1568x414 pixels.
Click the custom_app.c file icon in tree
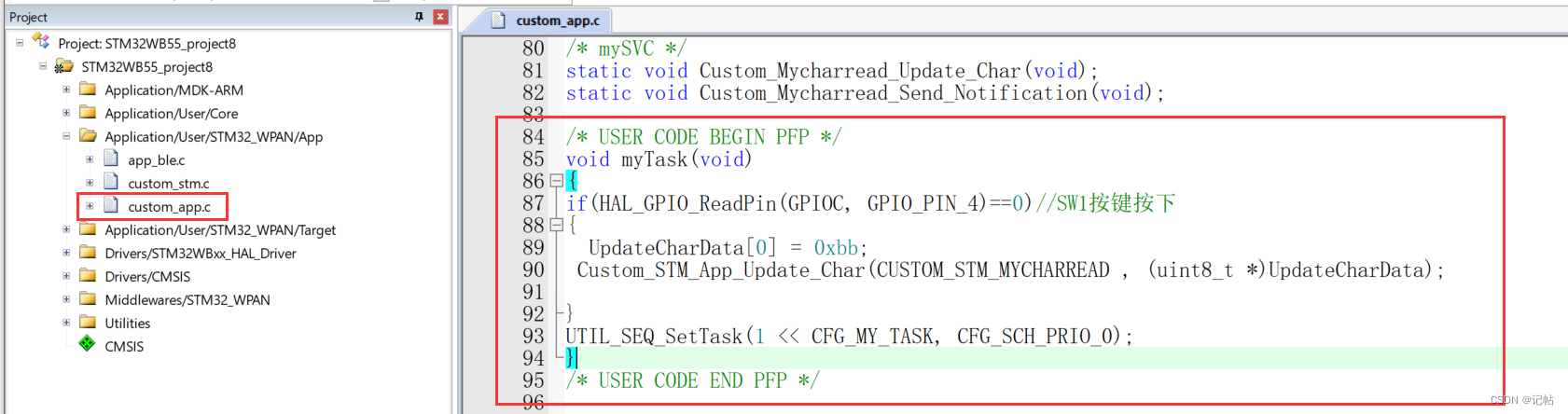pyautogui.click(x=111, y=205)
